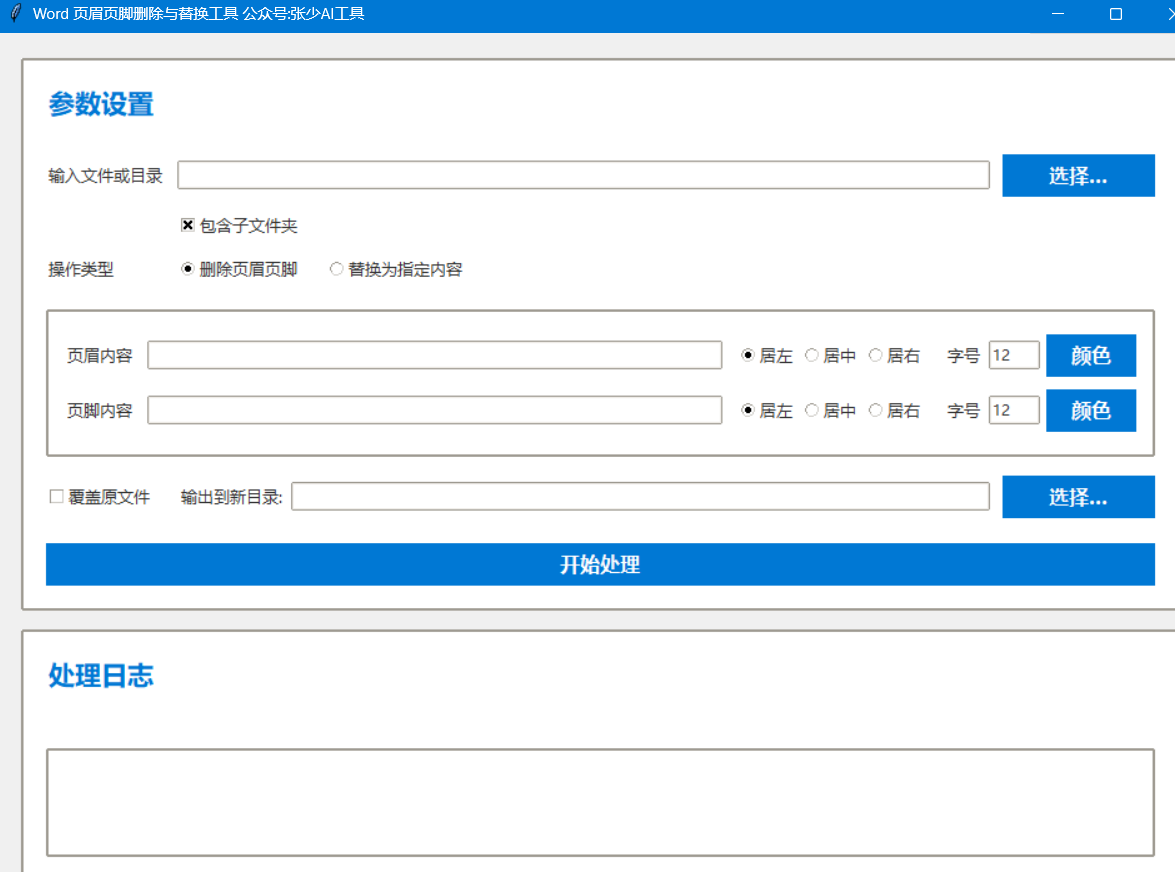Screen dimensions: 1175x872
Task: Click 选择... button for output directory
Action: pos(1078,497)
